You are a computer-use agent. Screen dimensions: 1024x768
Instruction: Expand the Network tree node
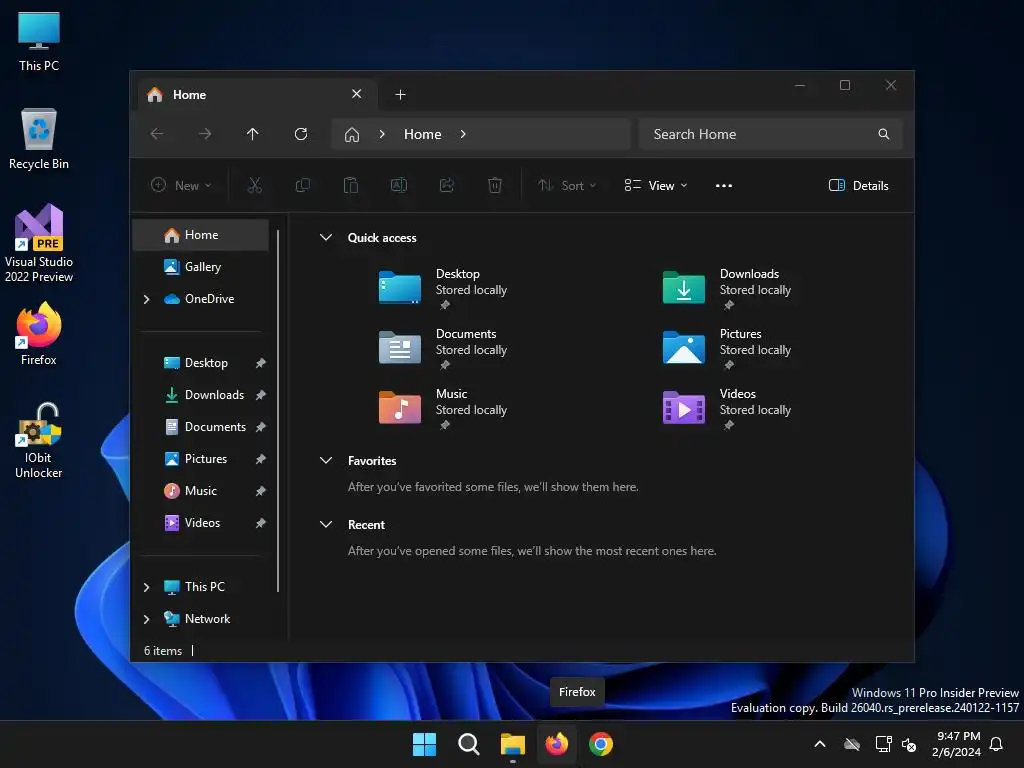(146, 619)
